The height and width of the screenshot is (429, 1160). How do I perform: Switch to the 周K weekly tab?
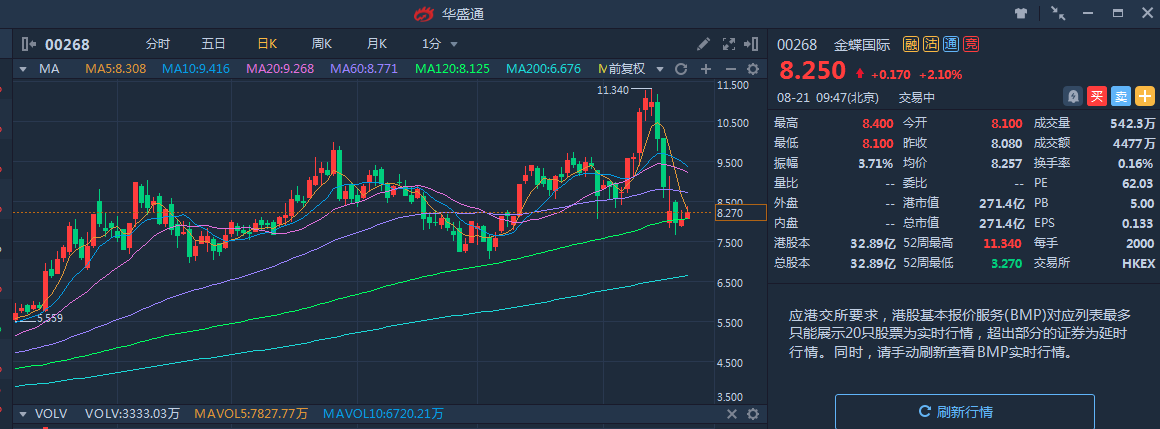(x=321, y=44)
